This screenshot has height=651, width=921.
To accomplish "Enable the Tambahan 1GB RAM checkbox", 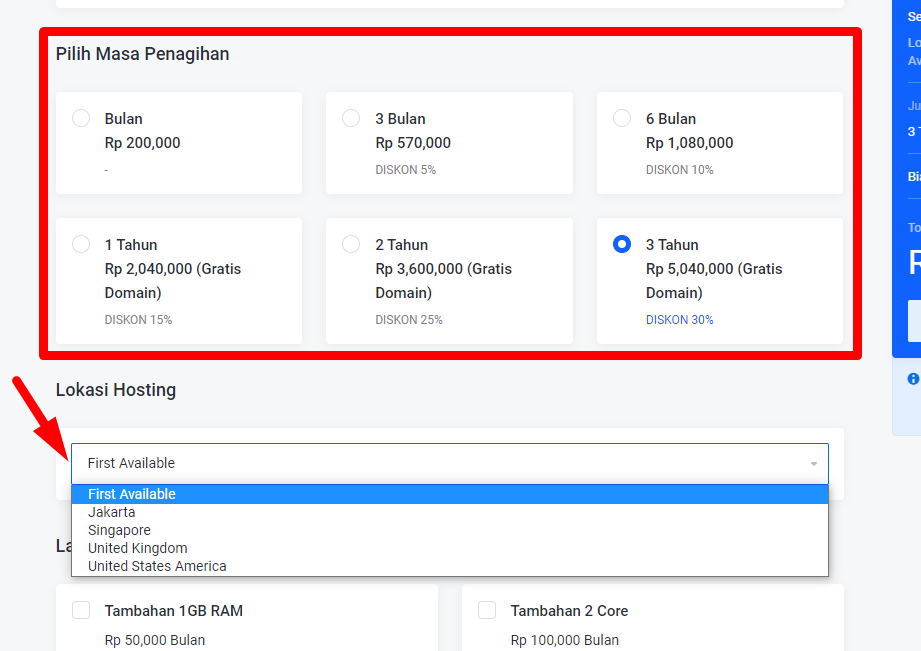I will (82, 611).
